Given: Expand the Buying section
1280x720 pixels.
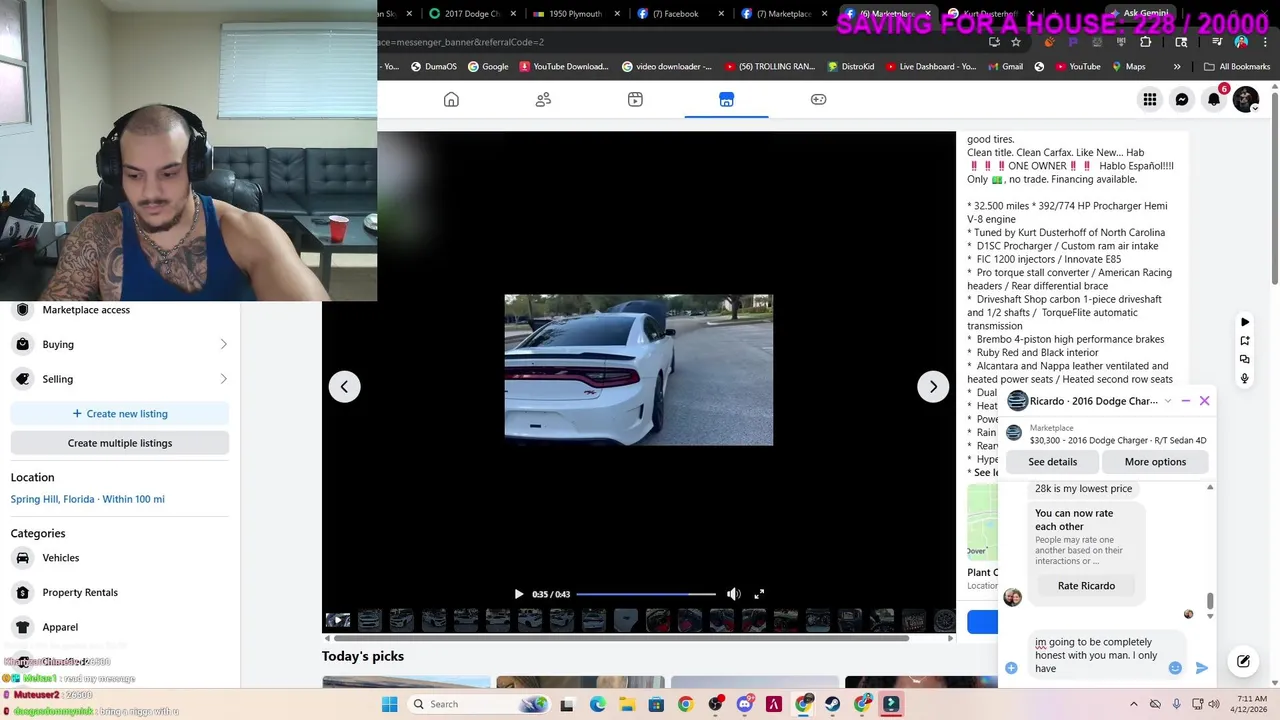Looking at the screenshot, I should point(120,344).
